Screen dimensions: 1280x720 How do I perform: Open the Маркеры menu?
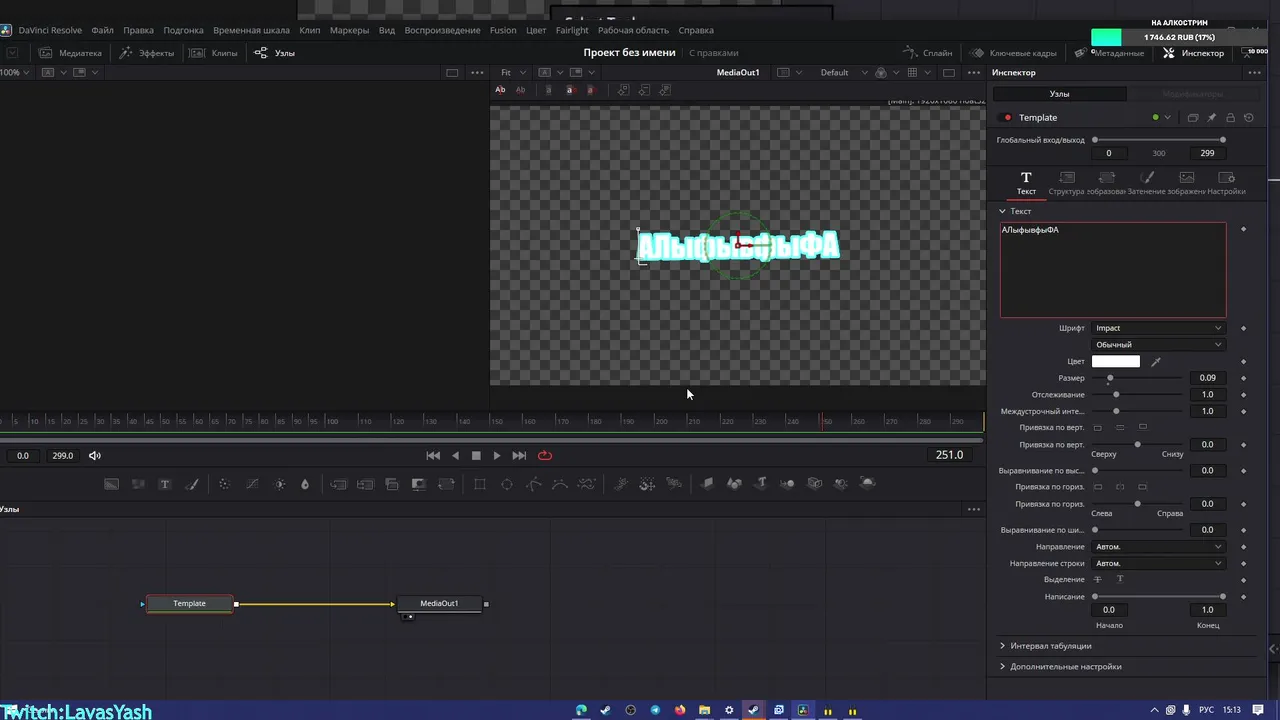349,30
